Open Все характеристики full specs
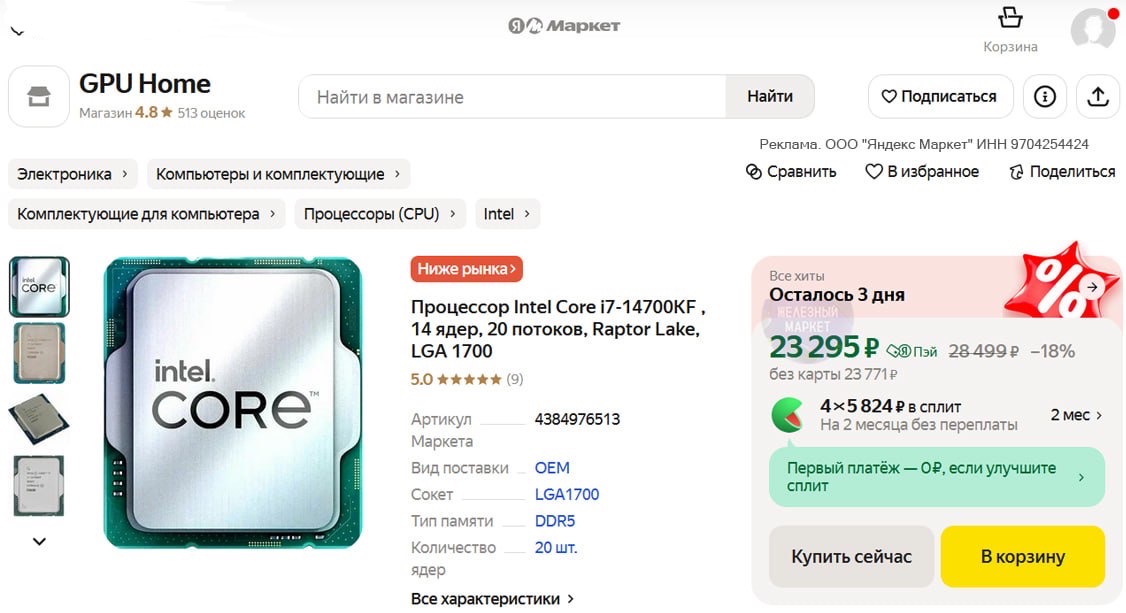Viewport: 1126px width, 613px height. click(x=492, y=599)
